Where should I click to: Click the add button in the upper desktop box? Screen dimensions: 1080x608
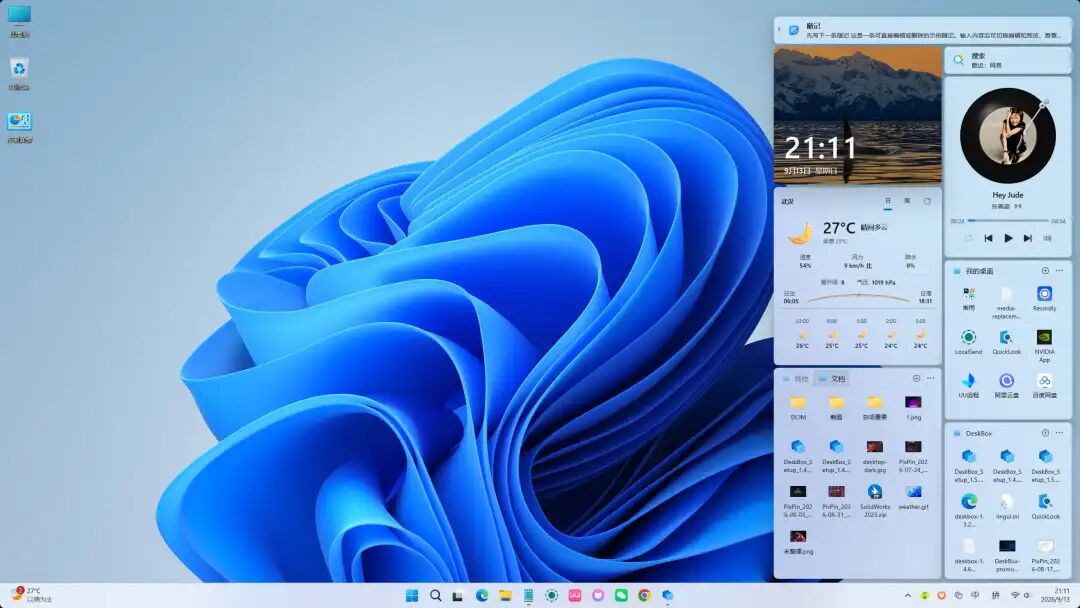1045,271
